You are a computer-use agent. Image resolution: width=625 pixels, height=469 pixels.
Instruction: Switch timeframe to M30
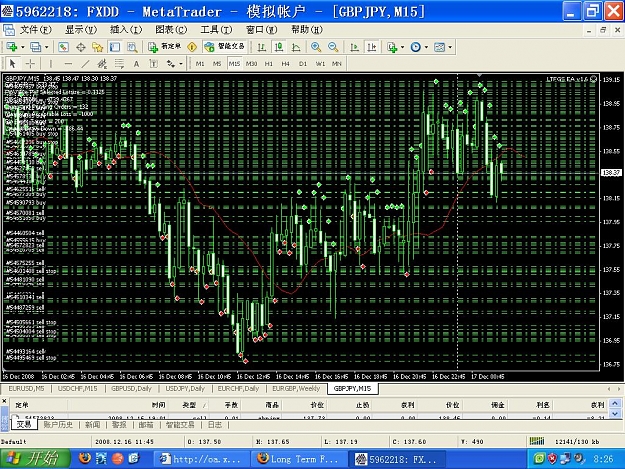click(x=252, y=63)
